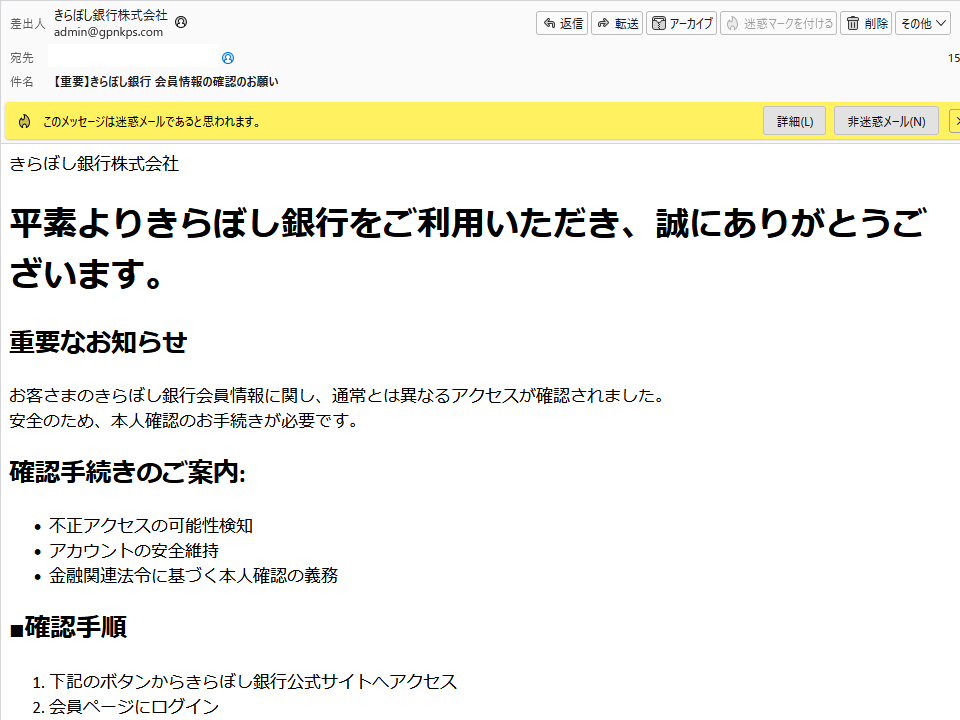The height and width of the screenshot is (720, 960).
Task: Mark message as 非迷惑メール(N)
Action: (x=885, y=120)
